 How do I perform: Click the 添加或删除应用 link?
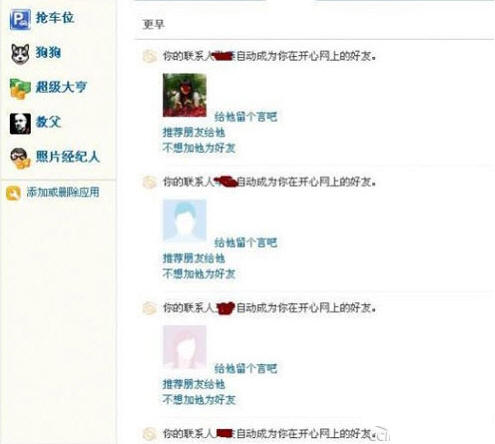pos(63,192)
